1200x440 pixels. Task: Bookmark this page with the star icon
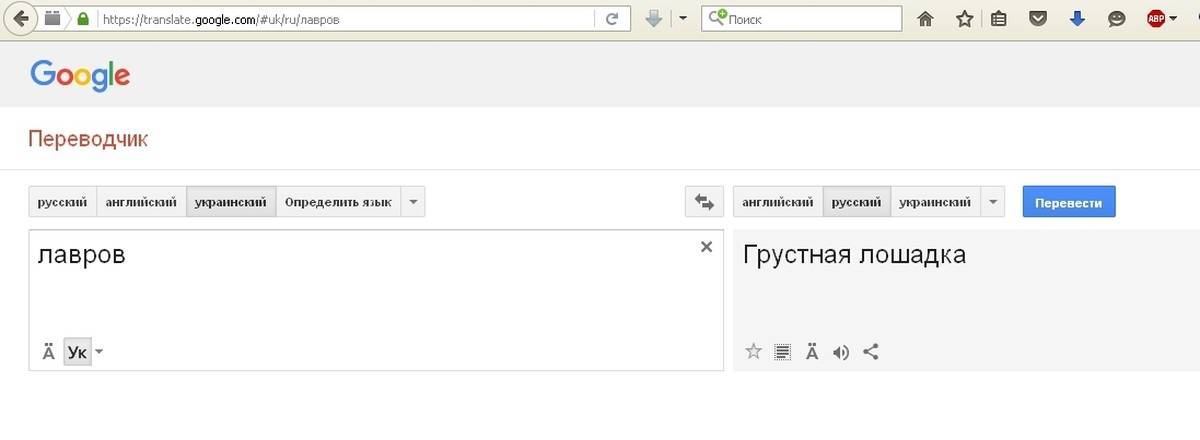coord(964,18)
